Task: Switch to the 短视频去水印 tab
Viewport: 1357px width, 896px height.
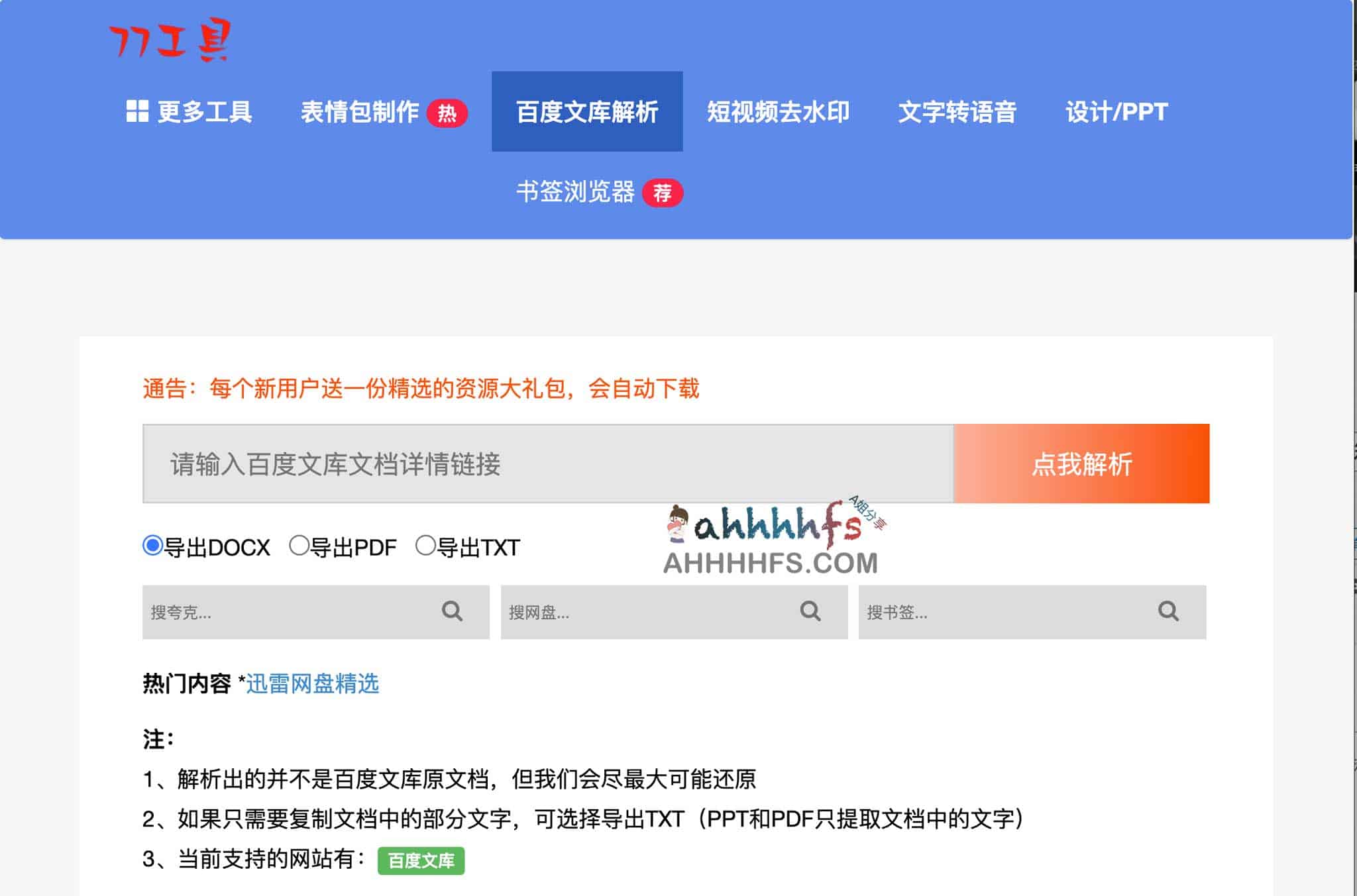Action: click(779, 111)
